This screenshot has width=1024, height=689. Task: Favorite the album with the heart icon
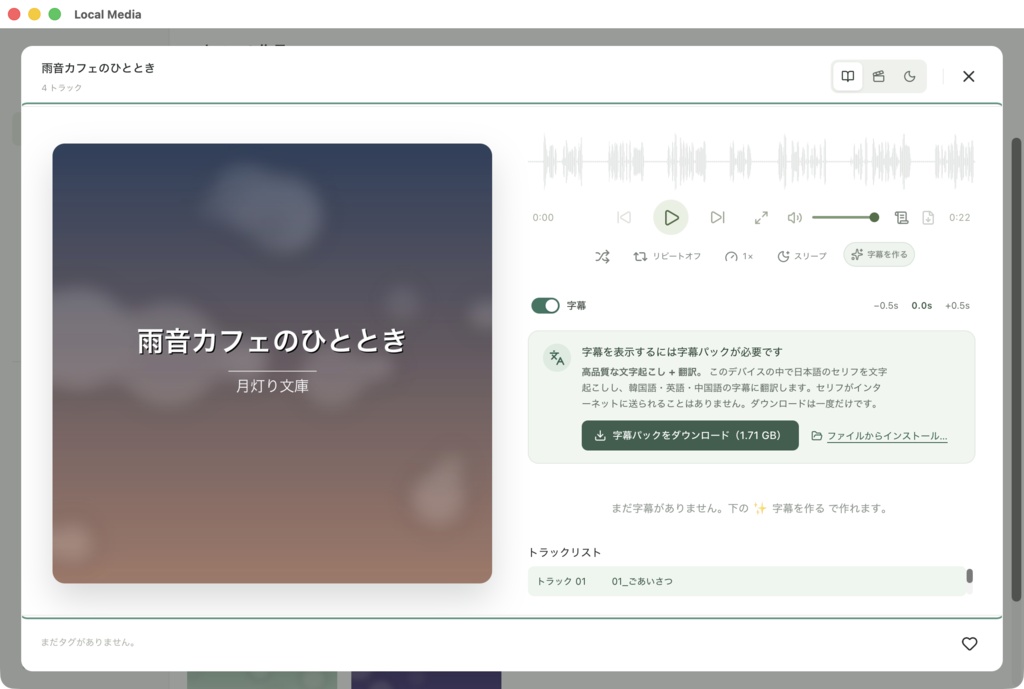(969, 644)
